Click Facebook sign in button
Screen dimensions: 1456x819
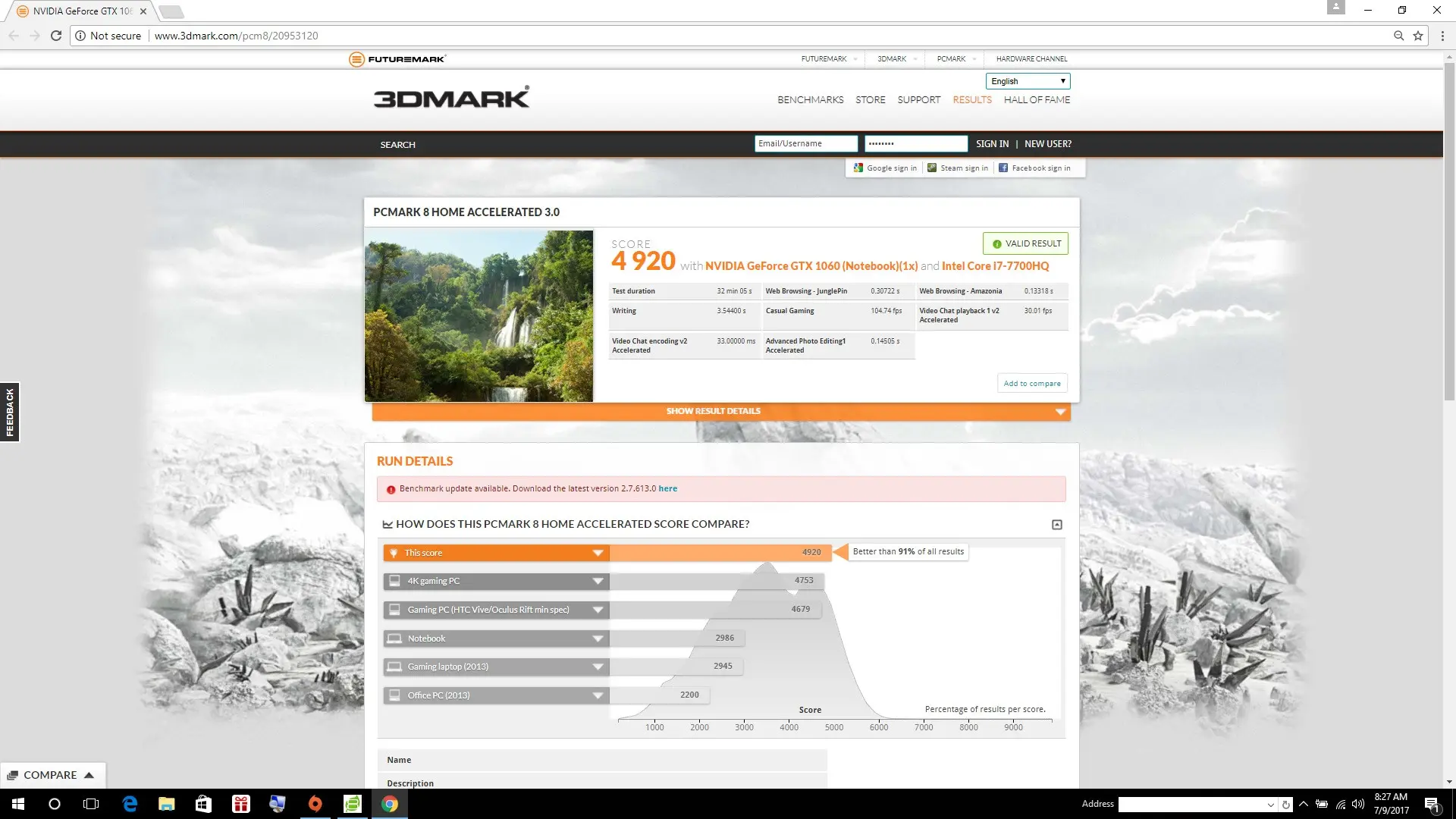tap(1034, 168)
